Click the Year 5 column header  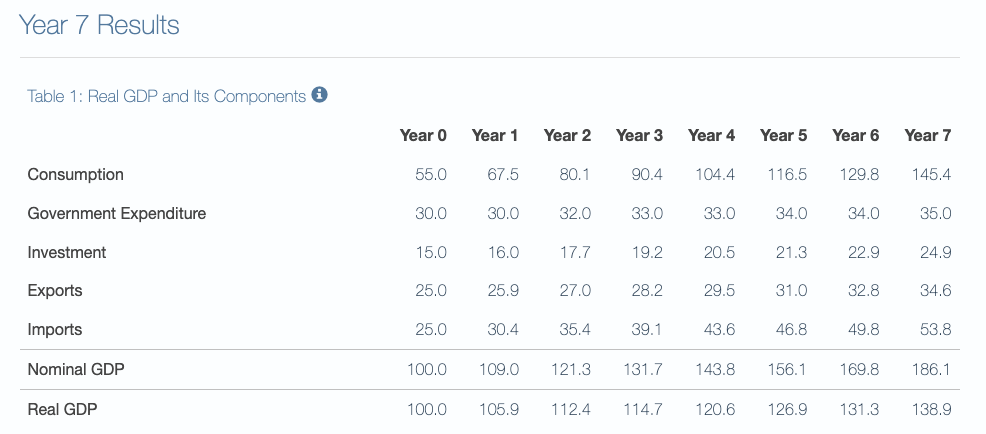pyautogui.click(x=783, y=135)
